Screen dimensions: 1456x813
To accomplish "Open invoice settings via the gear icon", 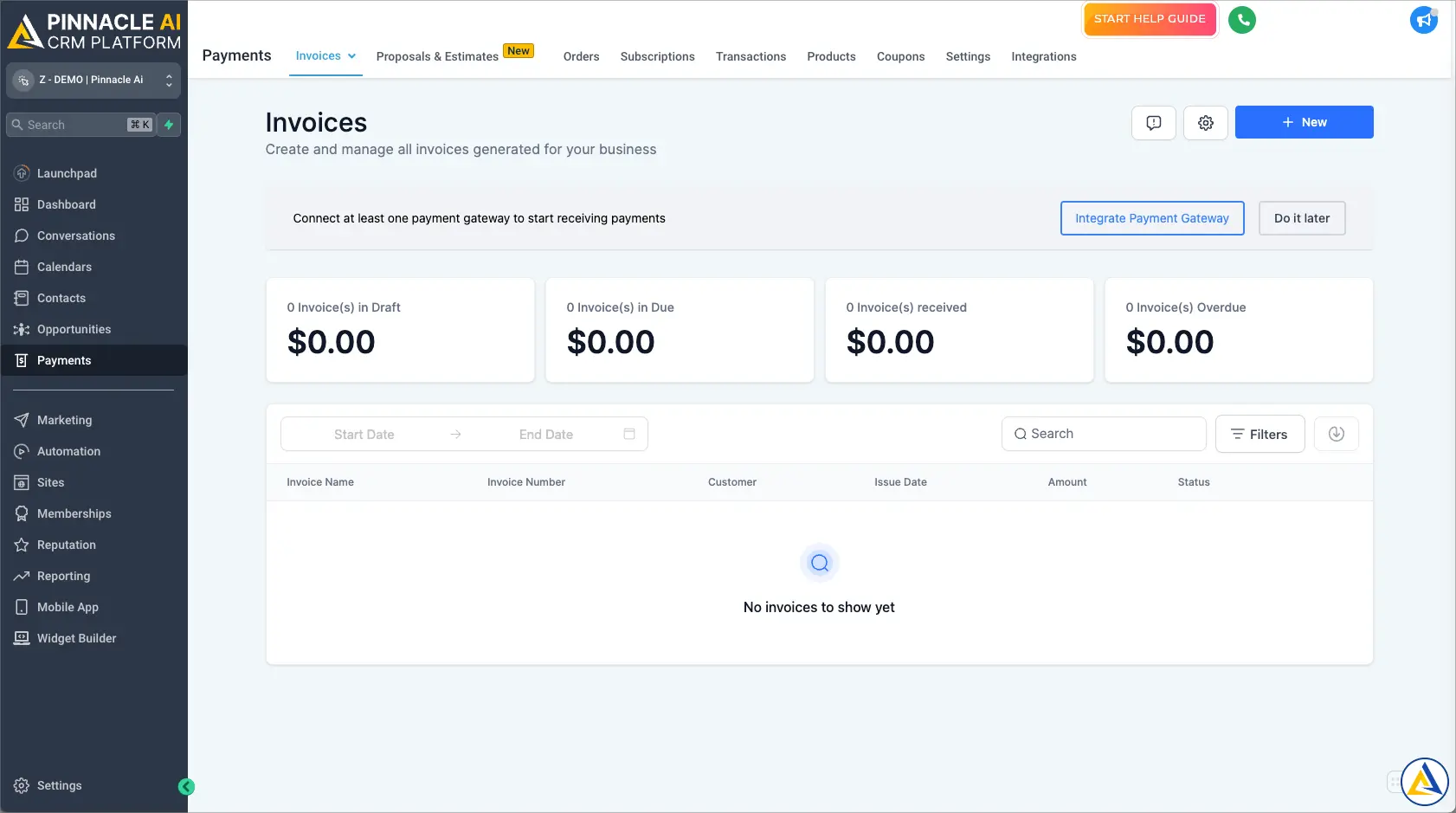I will point(1205,122).
